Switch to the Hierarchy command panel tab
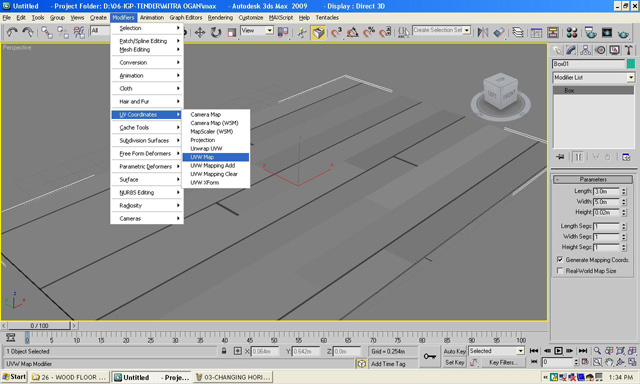 coord(585,50)
